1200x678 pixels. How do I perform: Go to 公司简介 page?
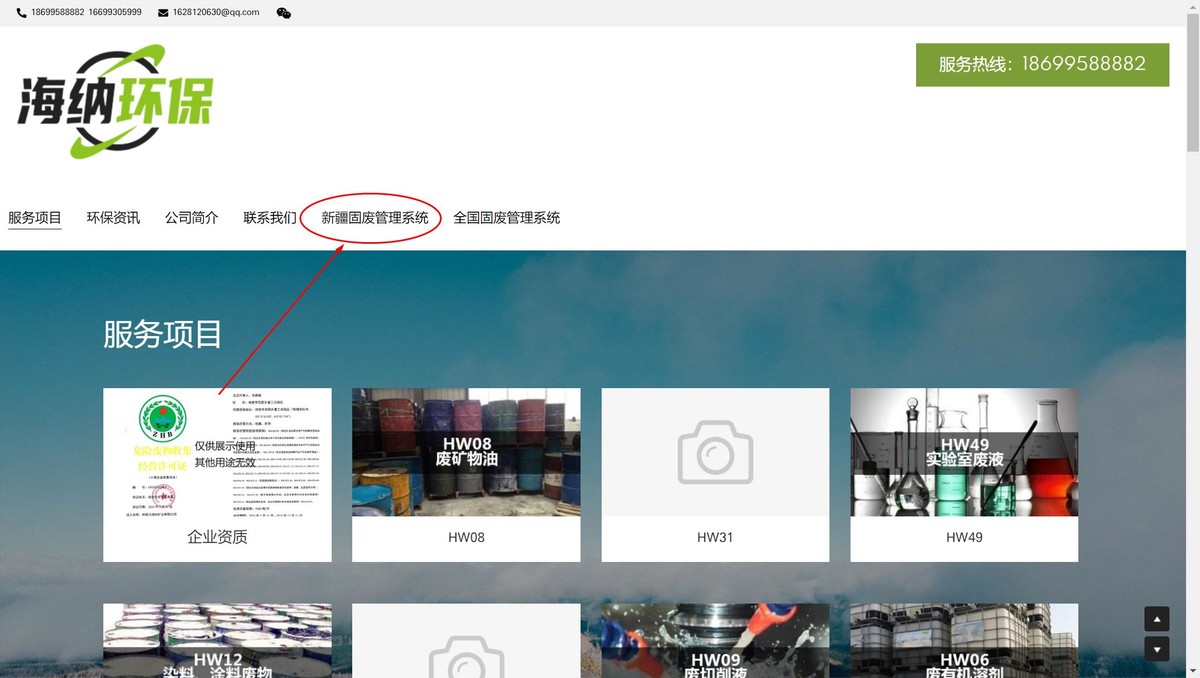(191, 217)
